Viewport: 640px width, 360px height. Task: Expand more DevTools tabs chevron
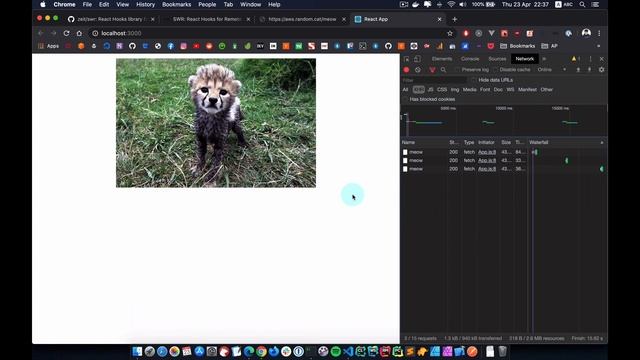point(544,59)
